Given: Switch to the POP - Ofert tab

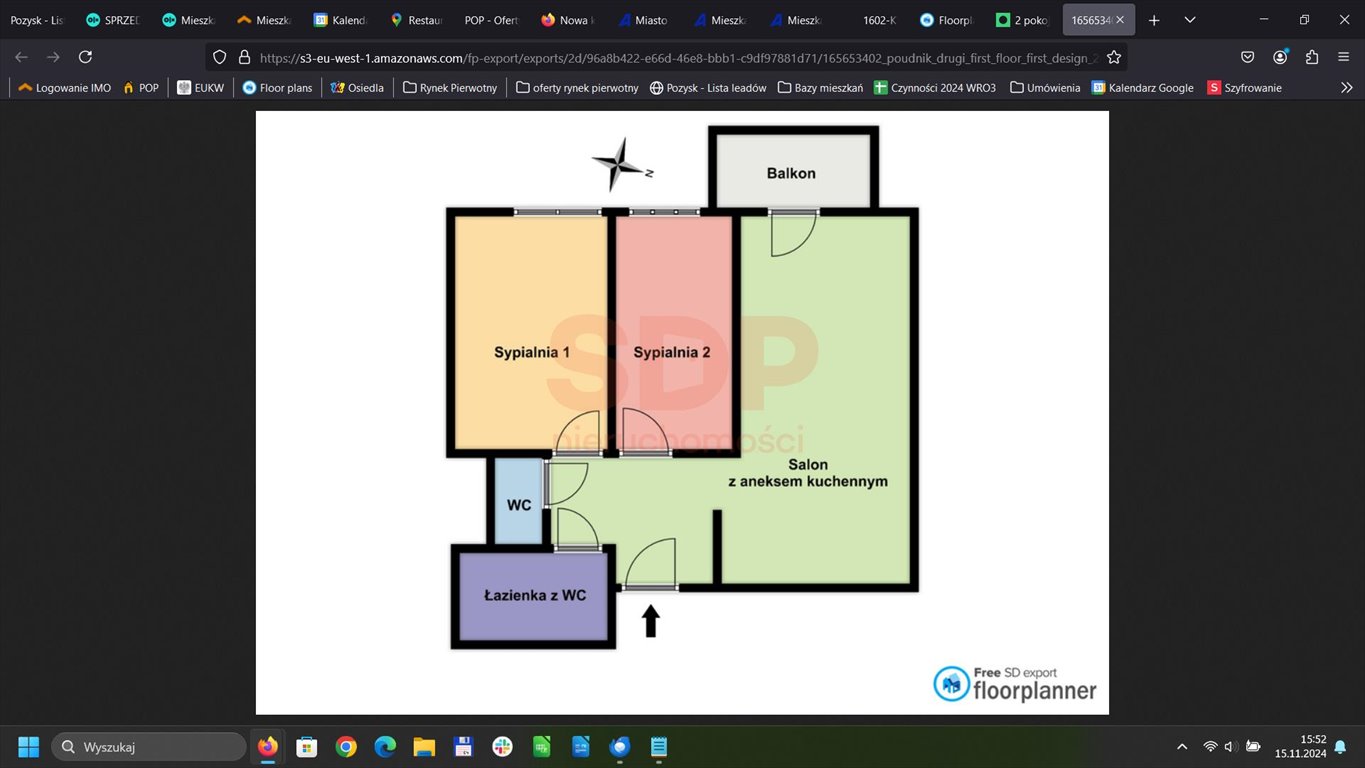Looking at the screenshot, I should pyautogui.click(x=492, y=20).
